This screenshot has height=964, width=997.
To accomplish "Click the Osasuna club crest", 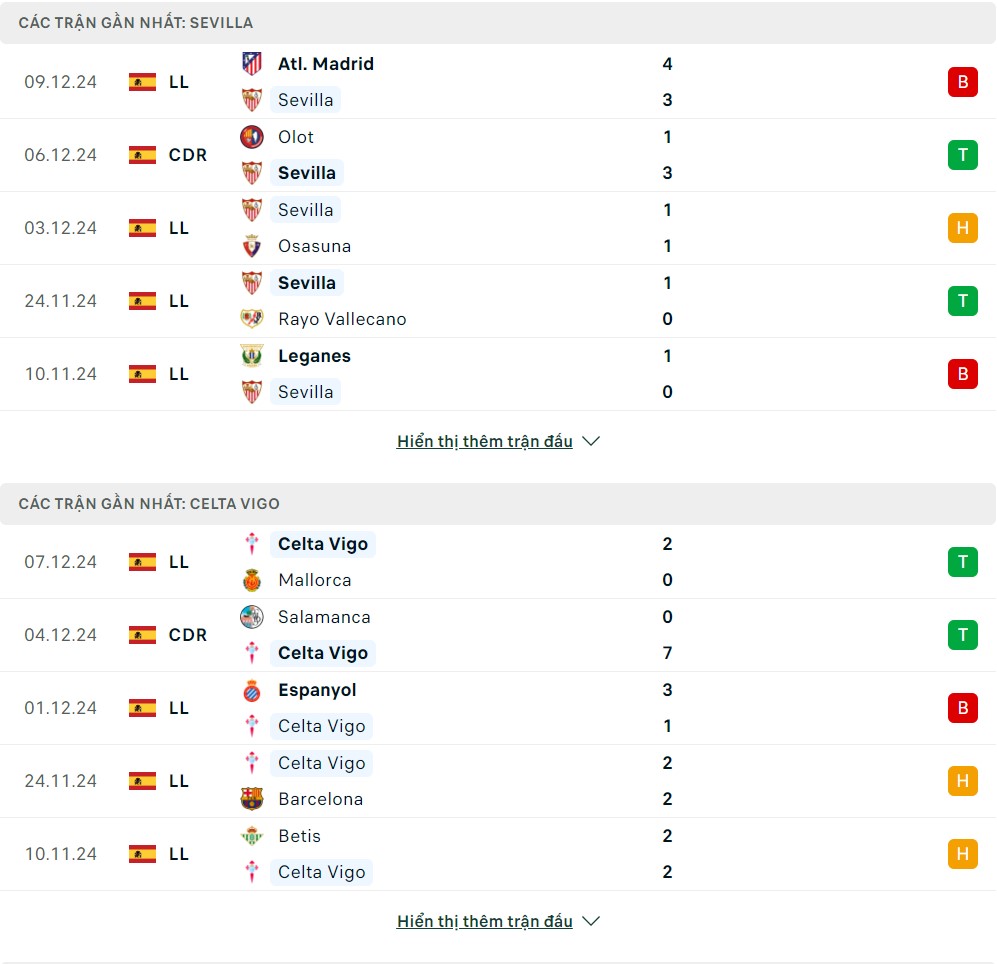I will tap(252, 246).
